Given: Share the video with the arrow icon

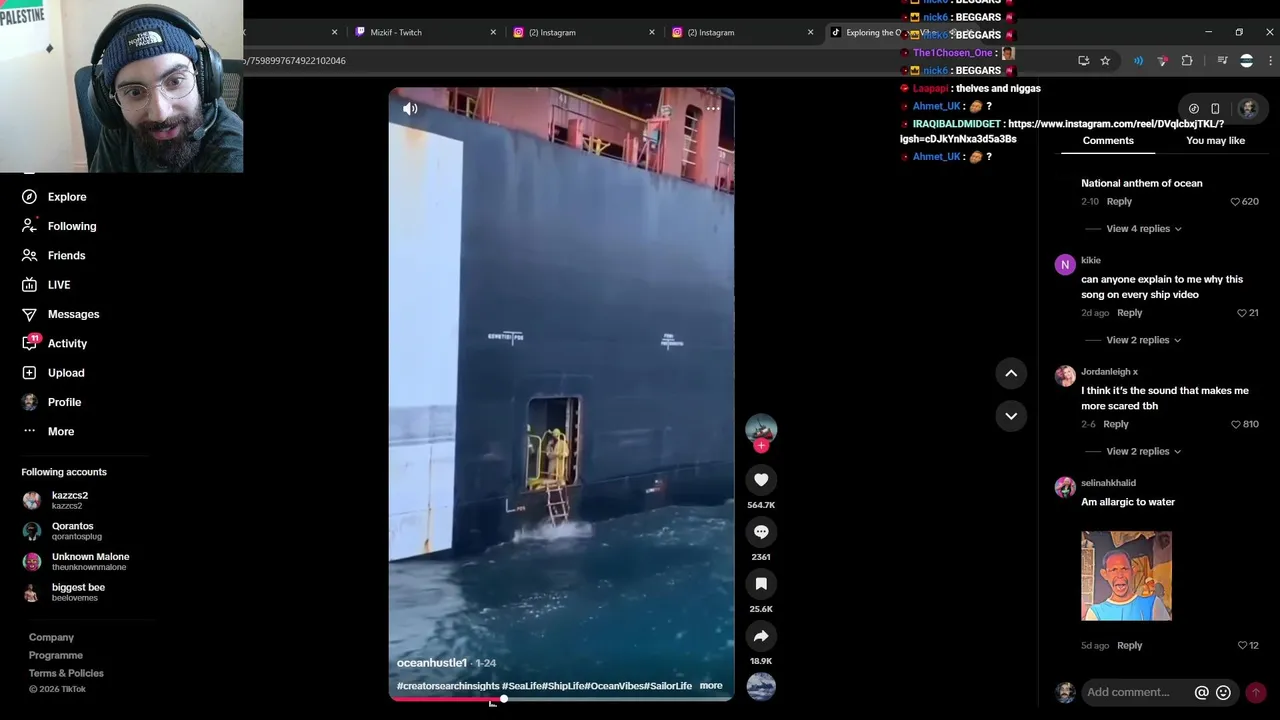Looking at the screenshot, I should point(761,636).
